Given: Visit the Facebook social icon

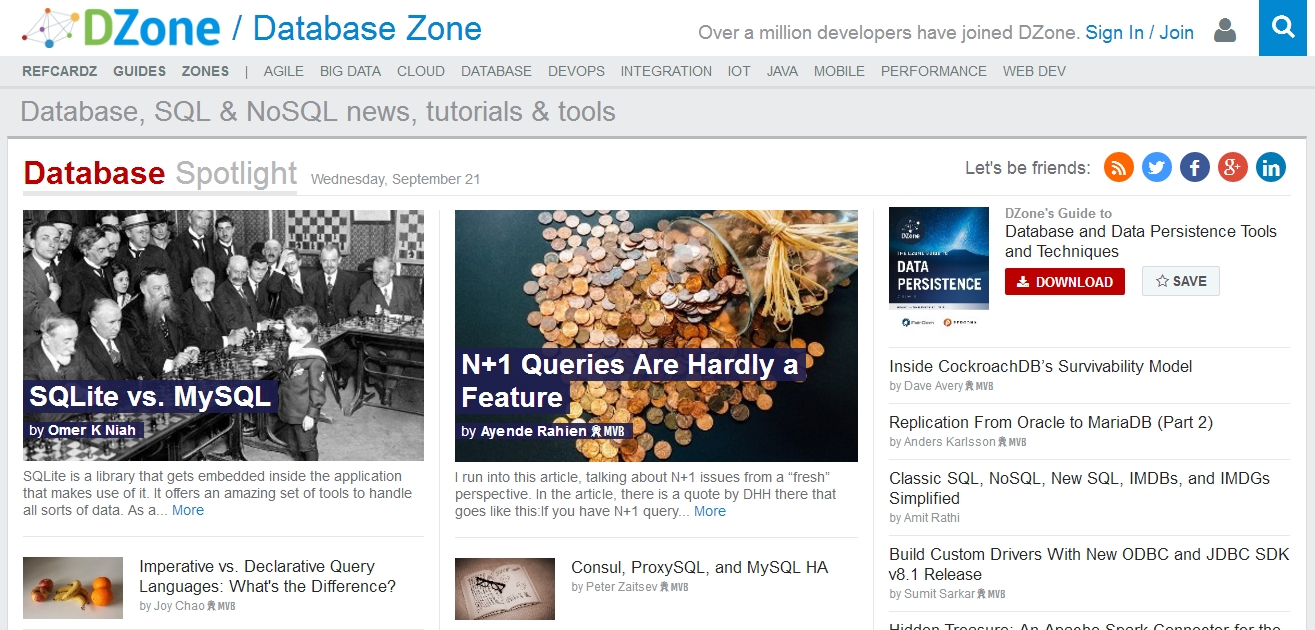Looking at the screenshot, I should tap(1195, 167).
